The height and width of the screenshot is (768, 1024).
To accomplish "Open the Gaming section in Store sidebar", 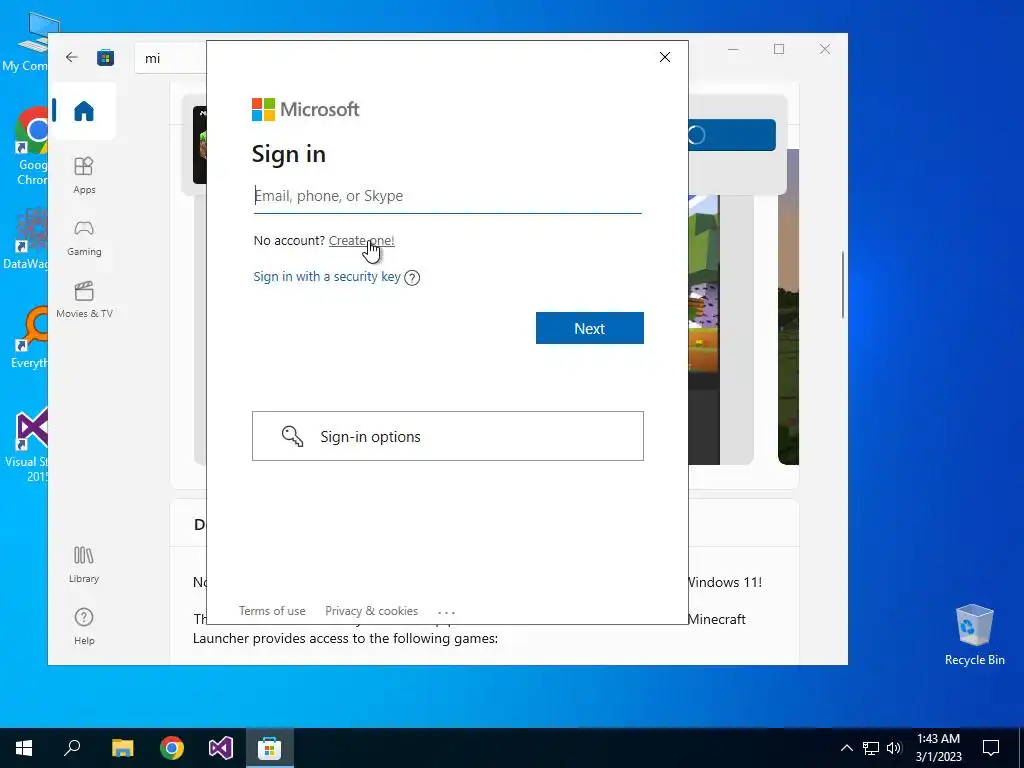I will tap(84, 238).
